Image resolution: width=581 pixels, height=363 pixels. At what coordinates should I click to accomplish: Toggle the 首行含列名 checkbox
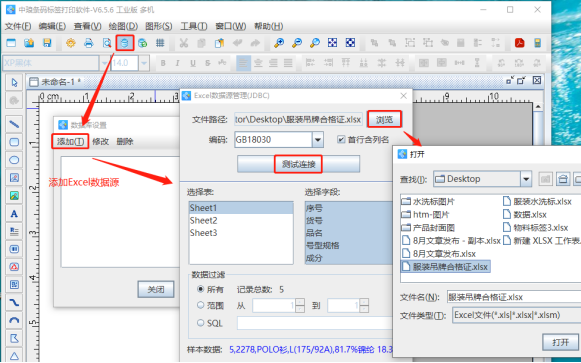[341, 140]
